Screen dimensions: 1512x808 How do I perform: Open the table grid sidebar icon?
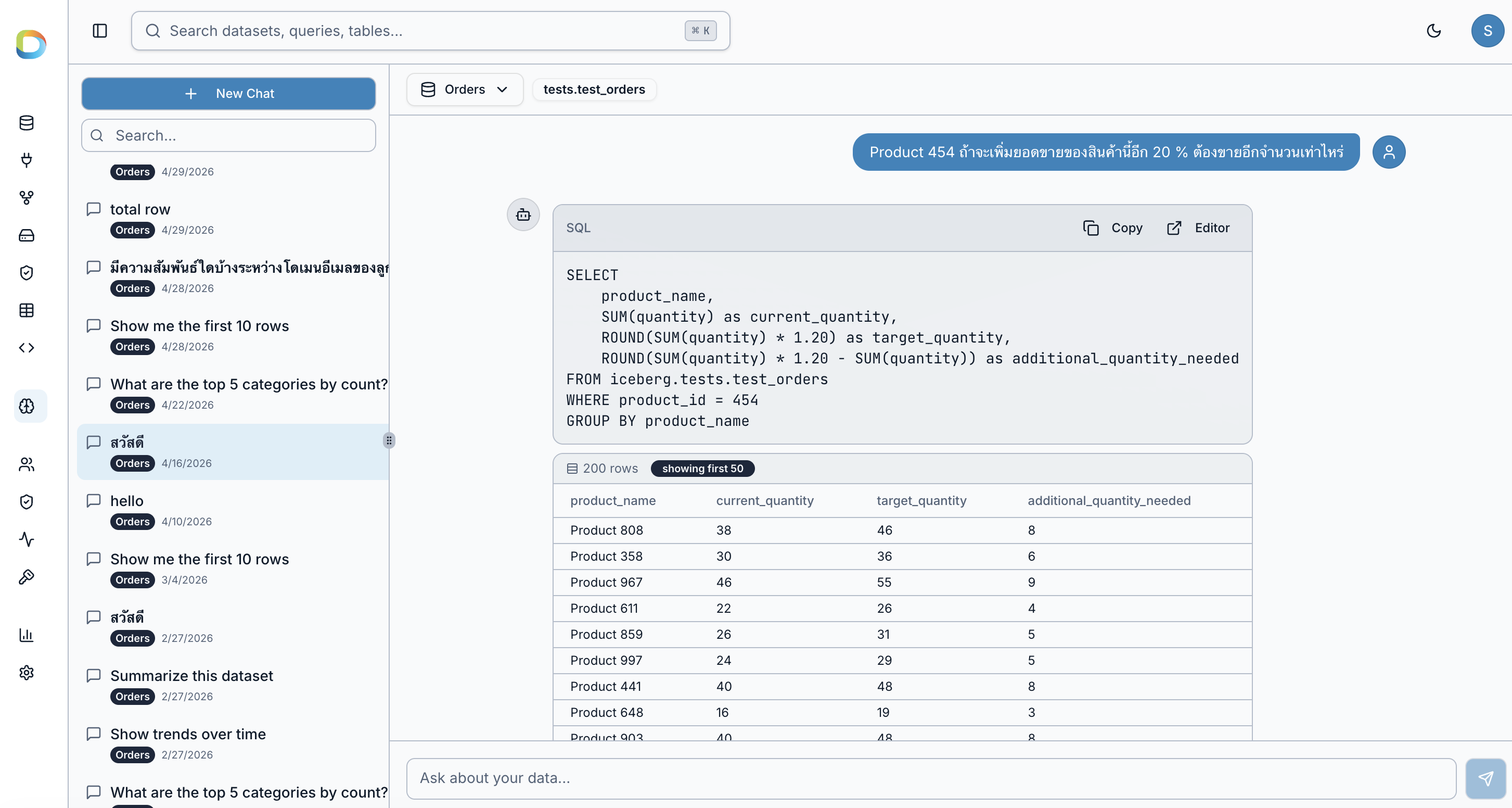coord(27,310)
